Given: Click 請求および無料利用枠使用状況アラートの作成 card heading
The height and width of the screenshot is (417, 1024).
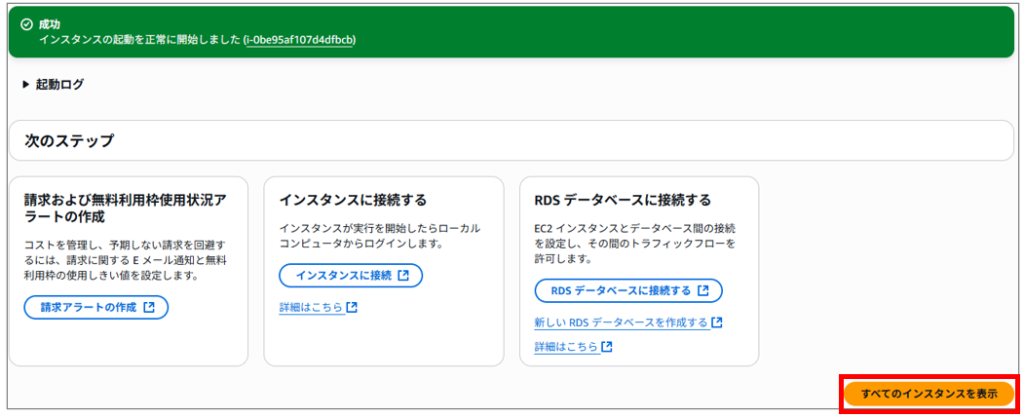Looking at the screenshot, I should pyautogui.click(x=125, y=208).
